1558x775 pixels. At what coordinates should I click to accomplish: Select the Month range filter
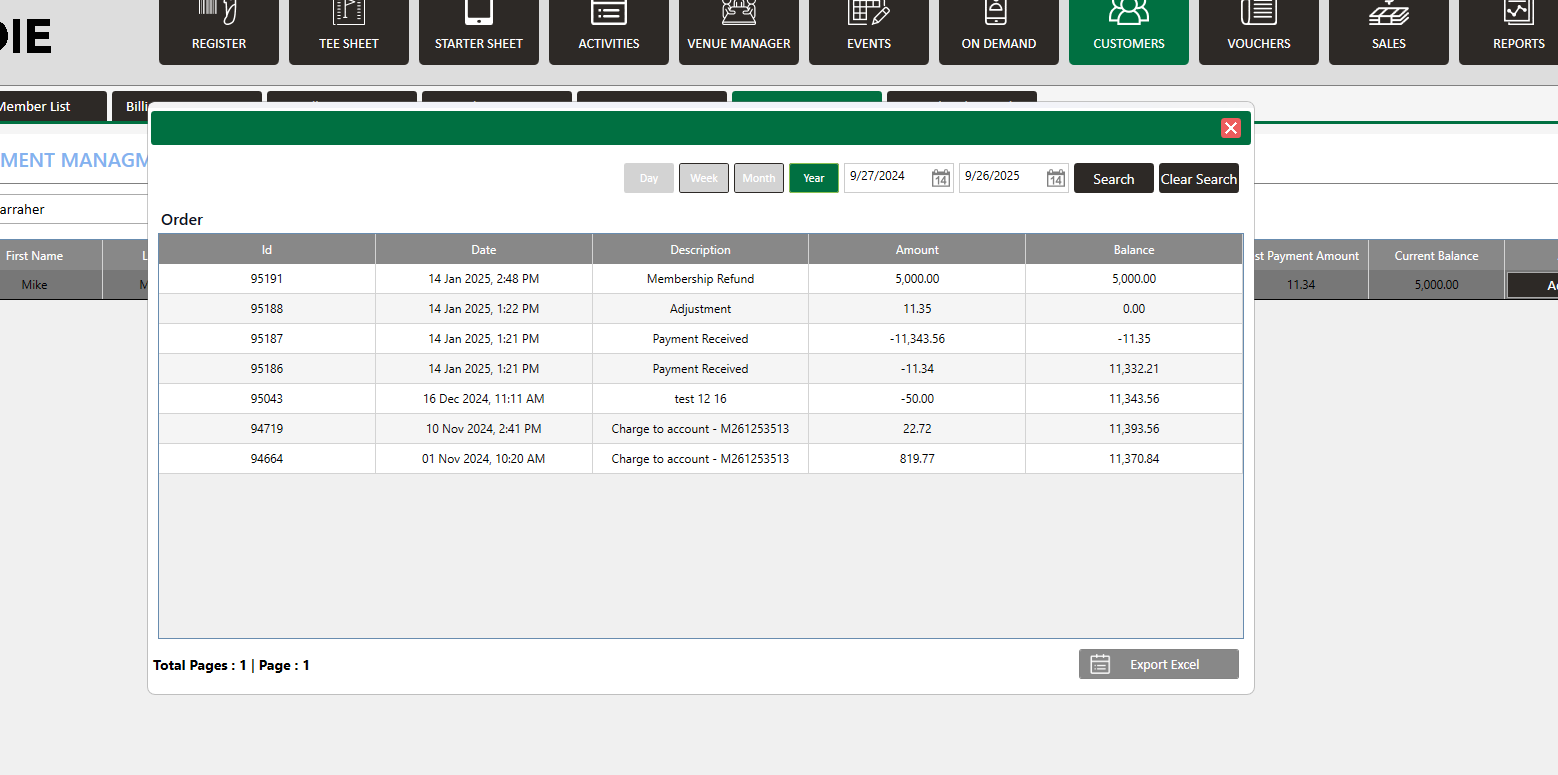coord(759,178)
